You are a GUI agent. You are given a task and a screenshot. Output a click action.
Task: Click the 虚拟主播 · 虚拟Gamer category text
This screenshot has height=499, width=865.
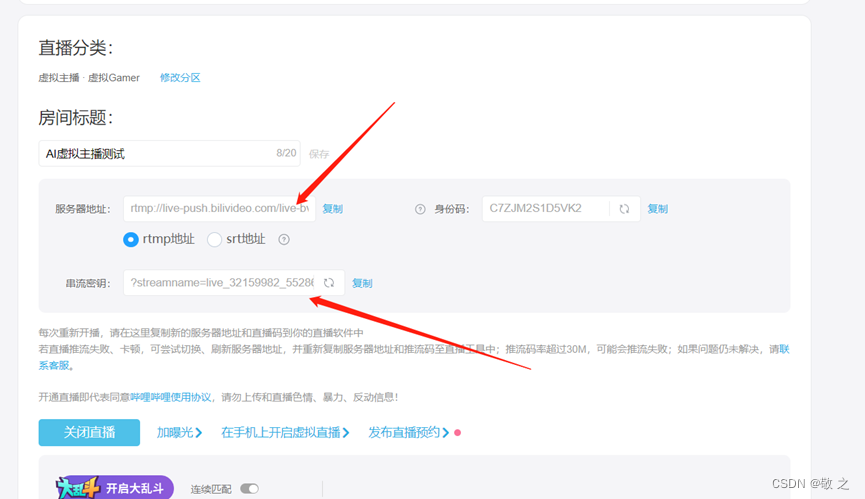point(89,78)
